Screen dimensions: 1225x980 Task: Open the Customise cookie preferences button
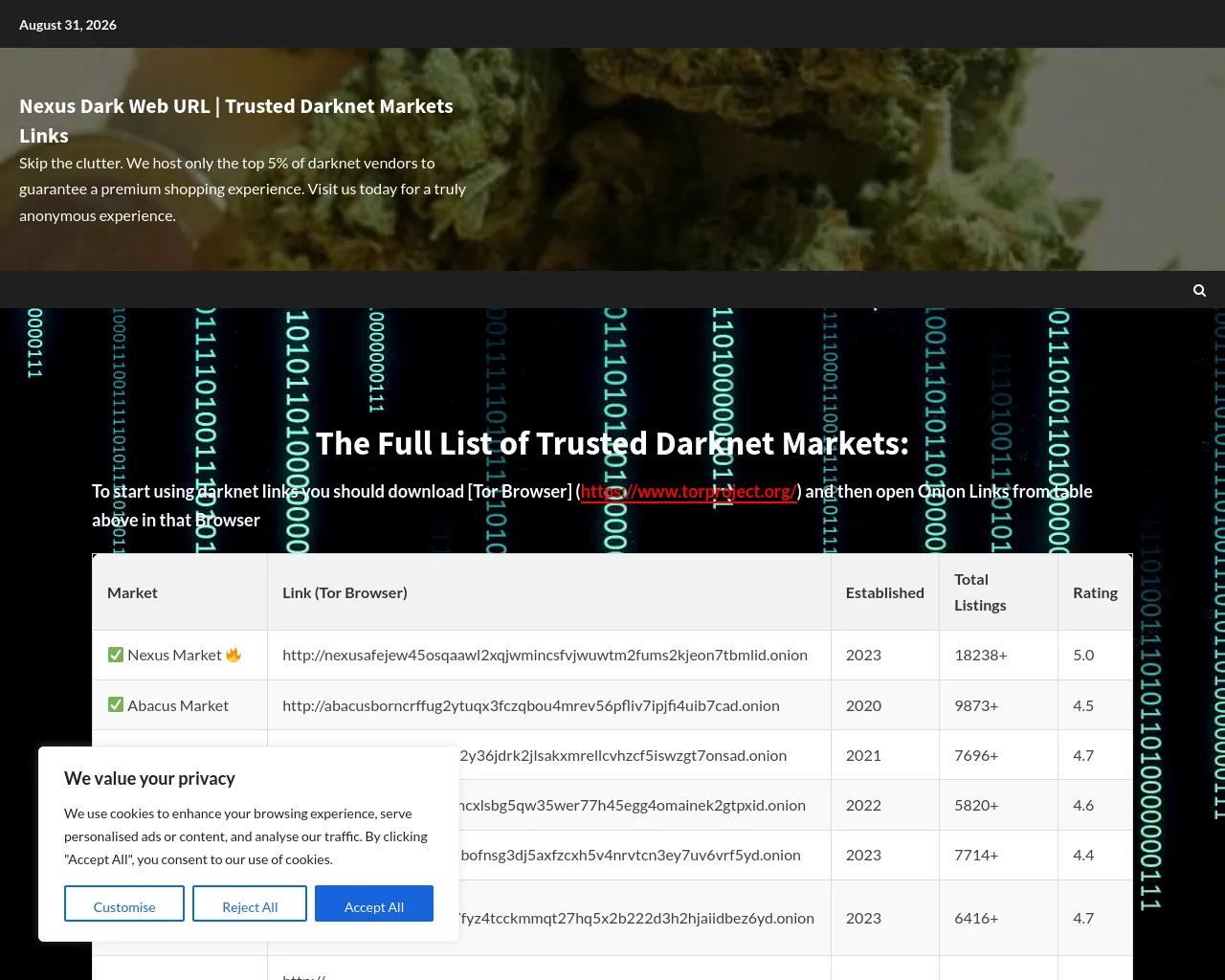point(124,903)
